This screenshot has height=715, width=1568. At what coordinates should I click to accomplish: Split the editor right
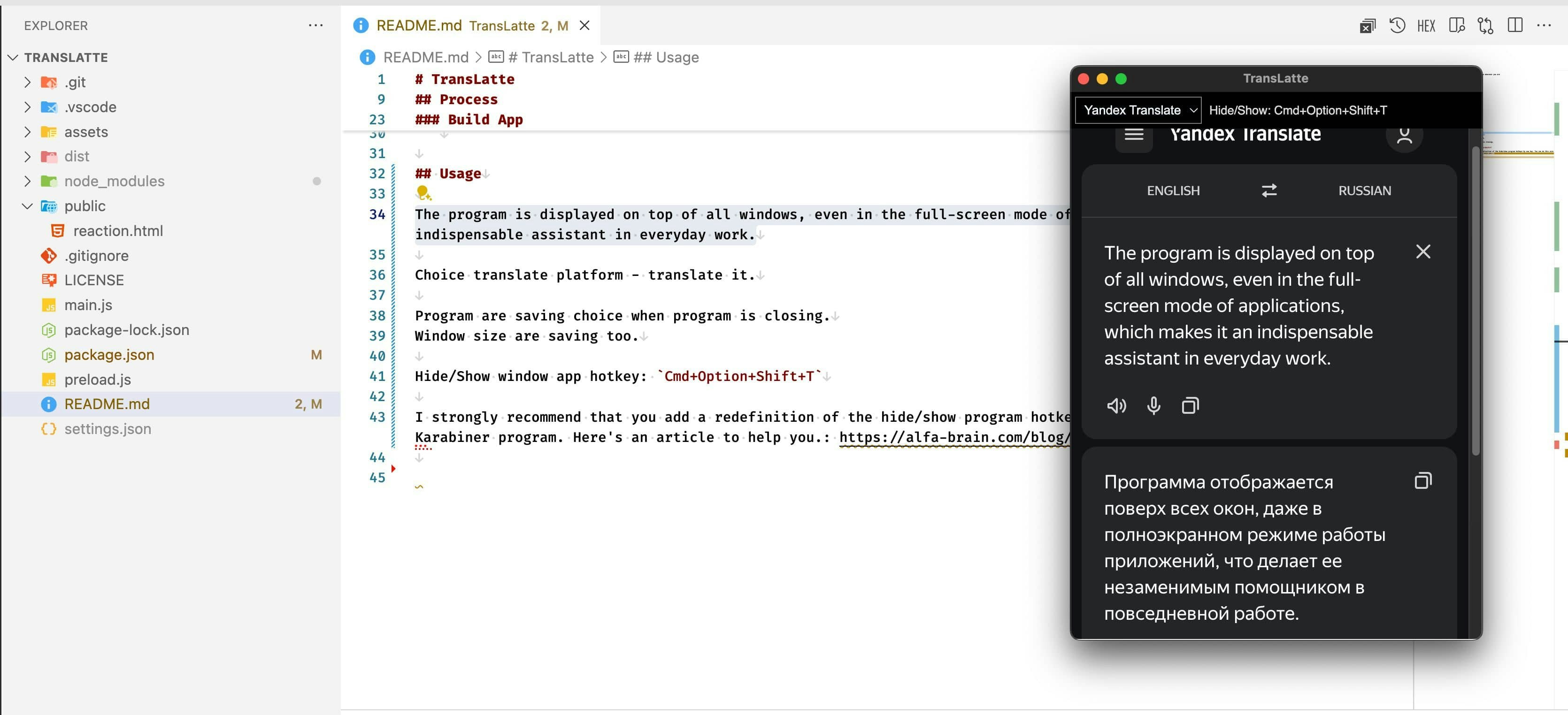click(1515, 25)
